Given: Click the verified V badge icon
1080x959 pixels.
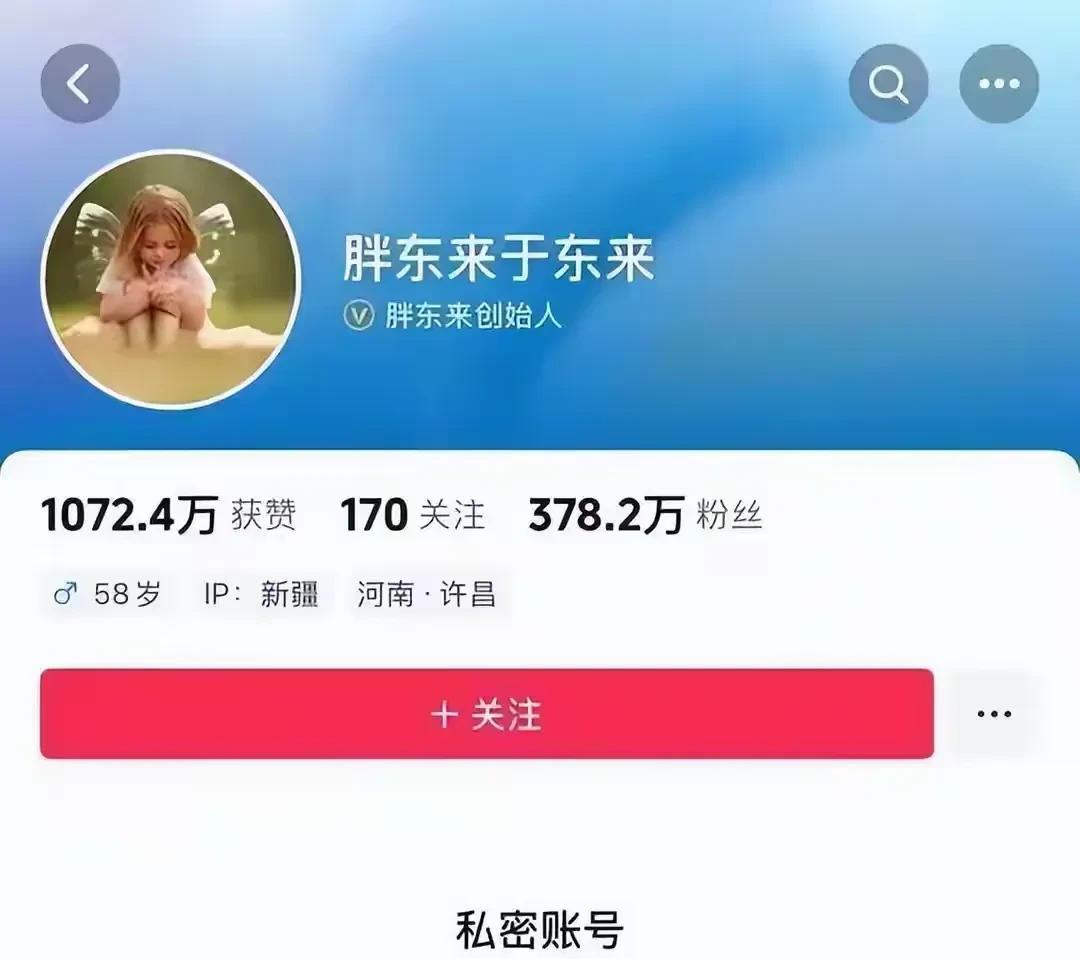Looking at the screenshot, I should [x=358, y=316].
